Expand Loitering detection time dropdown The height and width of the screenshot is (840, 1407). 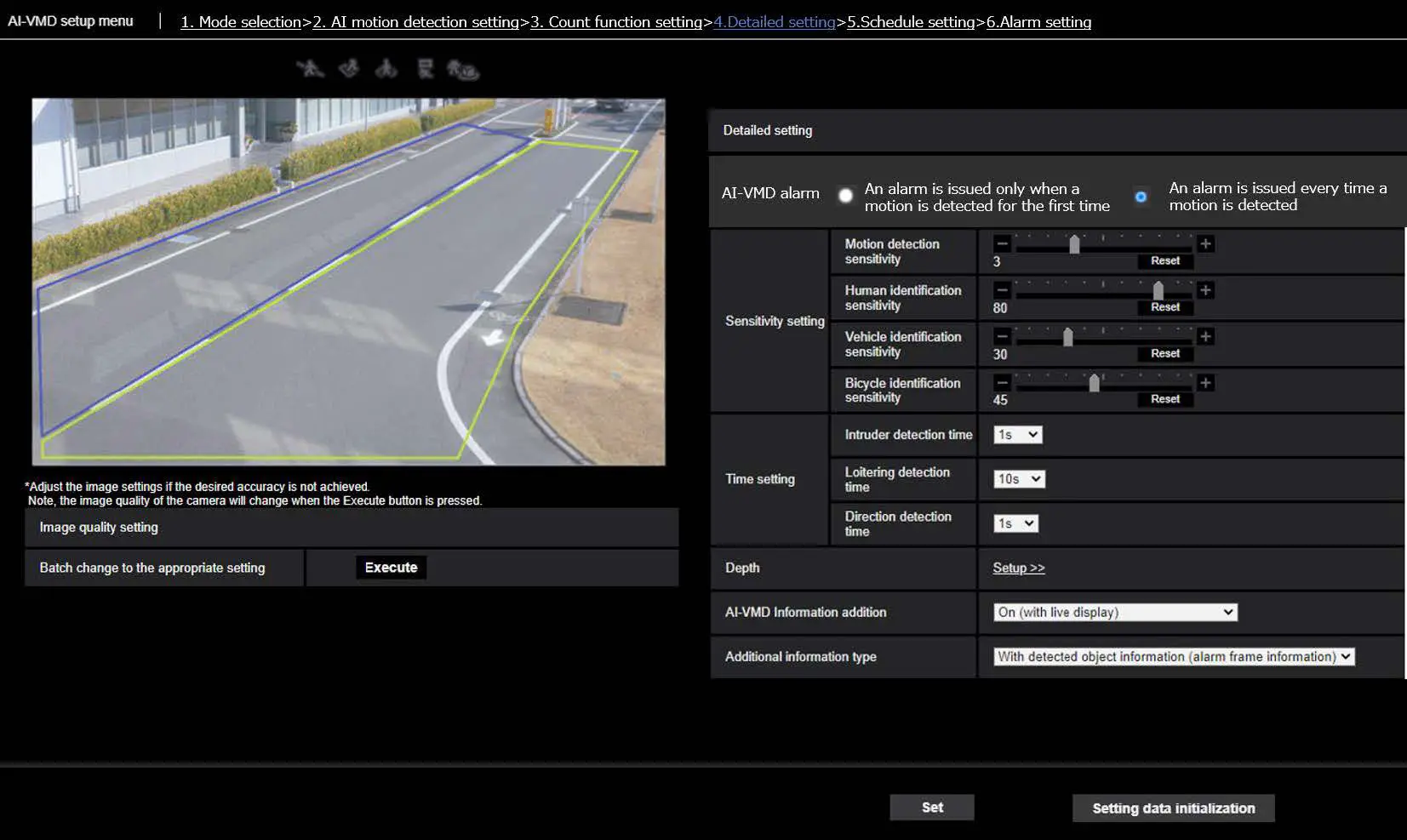tap(1018, 479)
